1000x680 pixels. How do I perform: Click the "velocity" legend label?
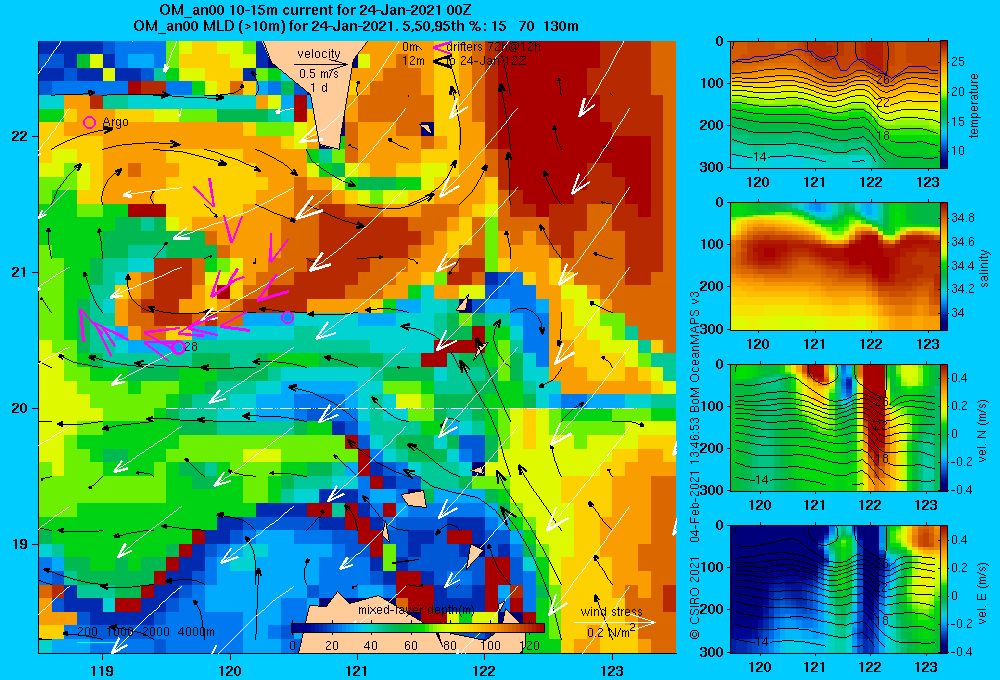point(319,54)
